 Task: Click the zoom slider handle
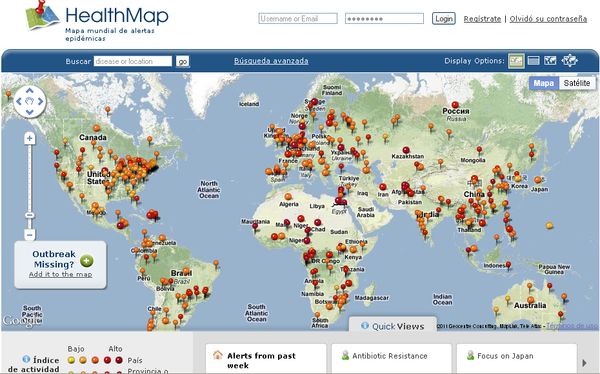coord(29,216)
